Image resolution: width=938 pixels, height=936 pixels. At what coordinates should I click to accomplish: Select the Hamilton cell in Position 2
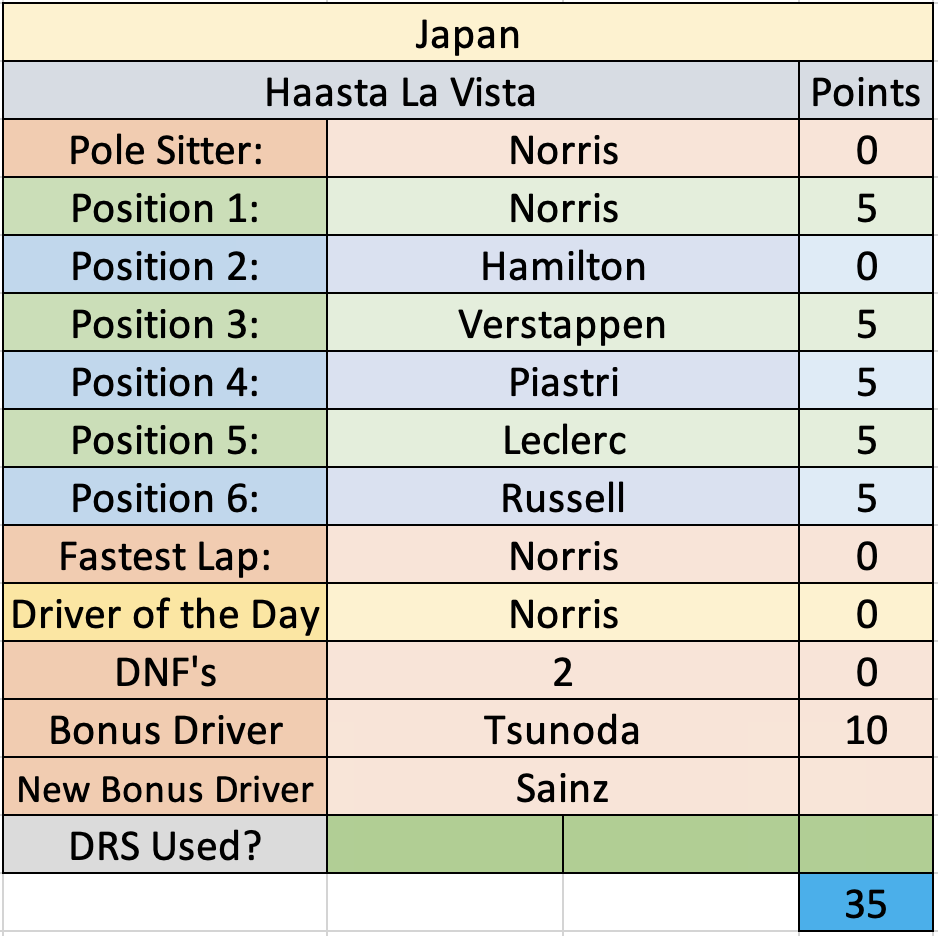click(x=563, y=264)
